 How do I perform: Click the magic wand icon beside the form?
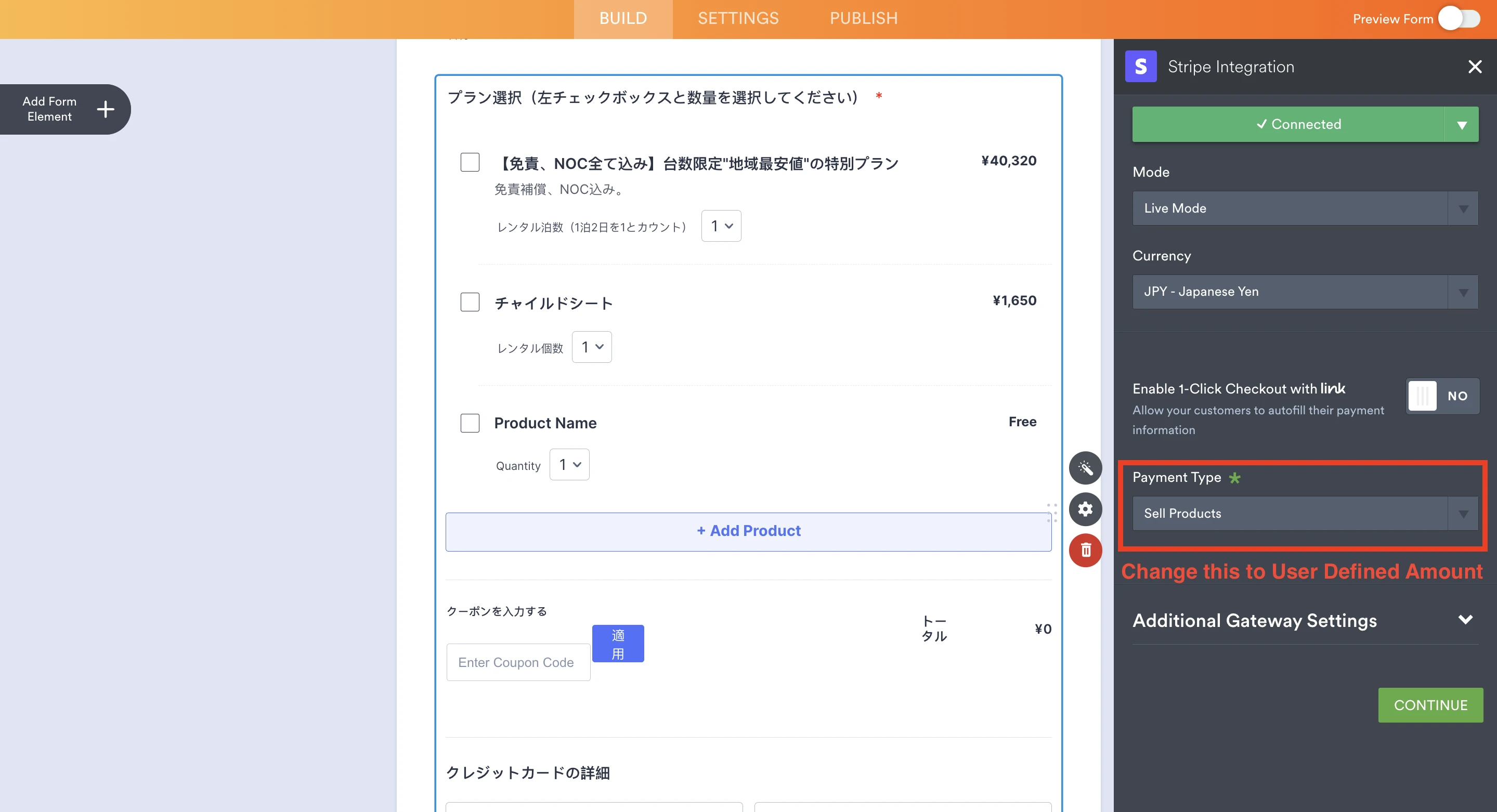pos(1085,467)
